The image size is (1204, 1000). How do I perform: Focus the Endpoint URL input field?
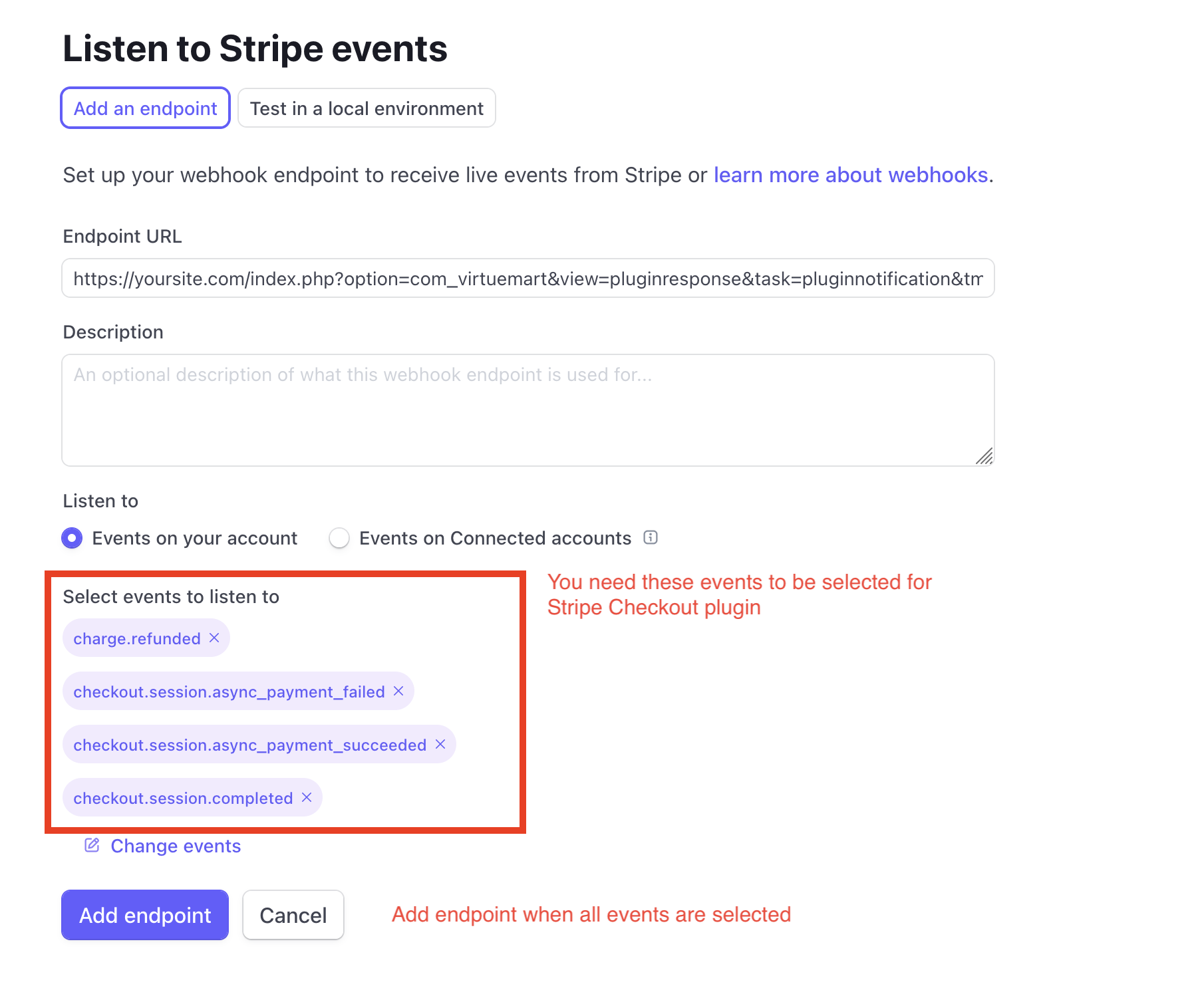[527, 279]
